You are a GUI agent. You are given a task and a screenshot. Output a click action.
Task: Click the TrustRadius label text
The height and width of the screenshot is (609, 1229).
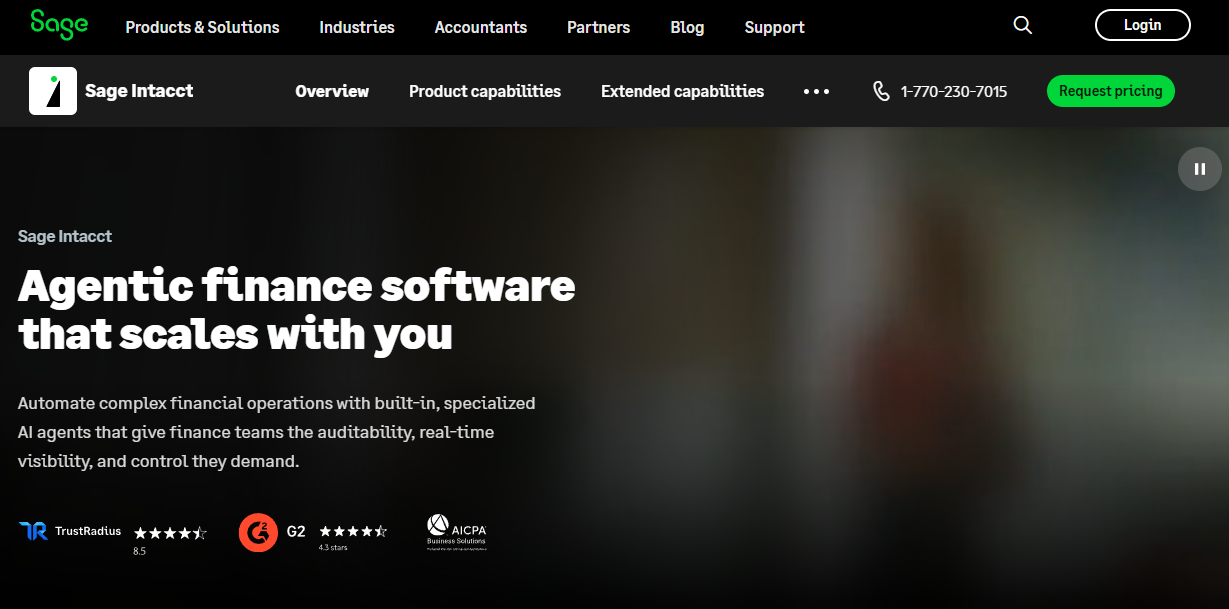pyautogui.click(x=88, y=531)
